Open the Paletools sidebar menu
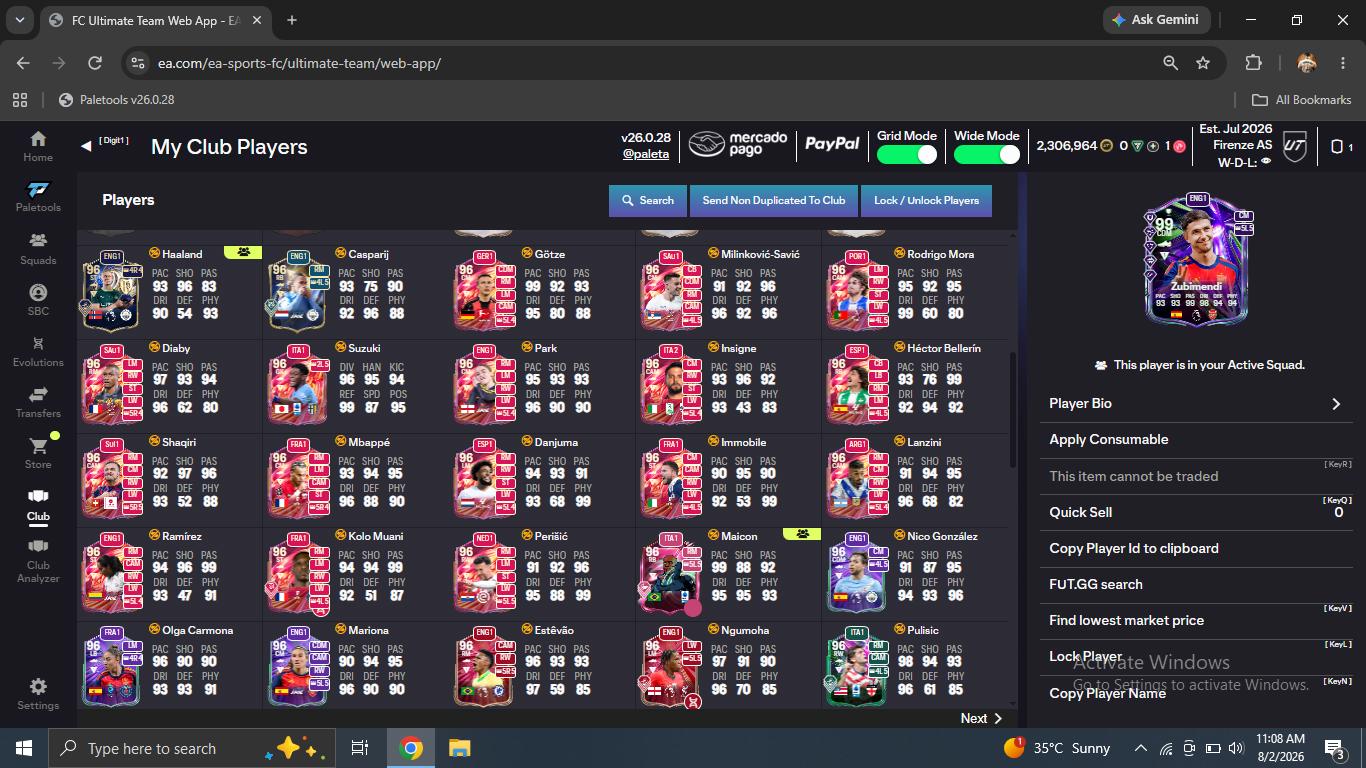The width and height of the screenshot is (1366, 768). (38, 197)
